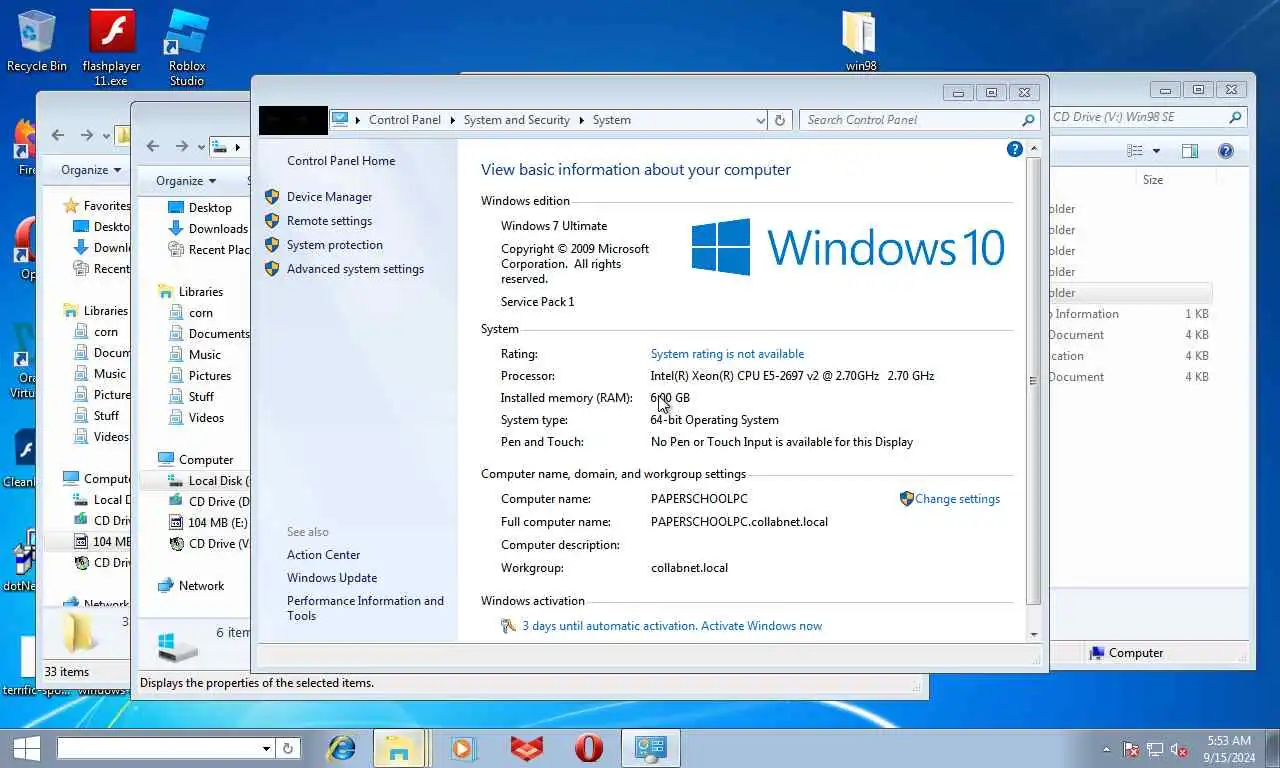Screen dimensions: 1280x768
Task: Click Control Panel breadcrumb in address bar
Action: point(404,120)
